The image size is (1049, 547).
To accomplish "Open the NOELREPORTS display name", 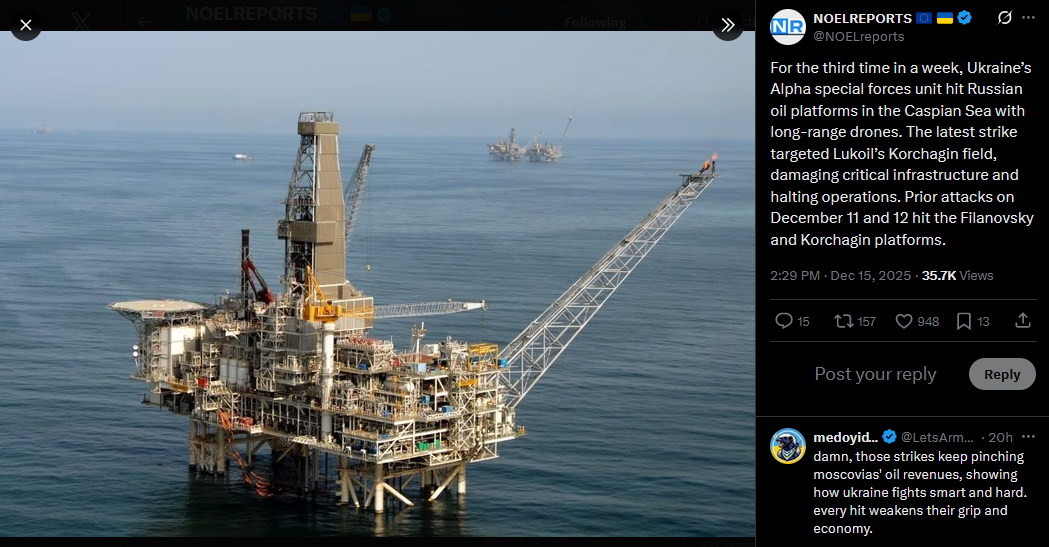I will (x=862, y=19).
